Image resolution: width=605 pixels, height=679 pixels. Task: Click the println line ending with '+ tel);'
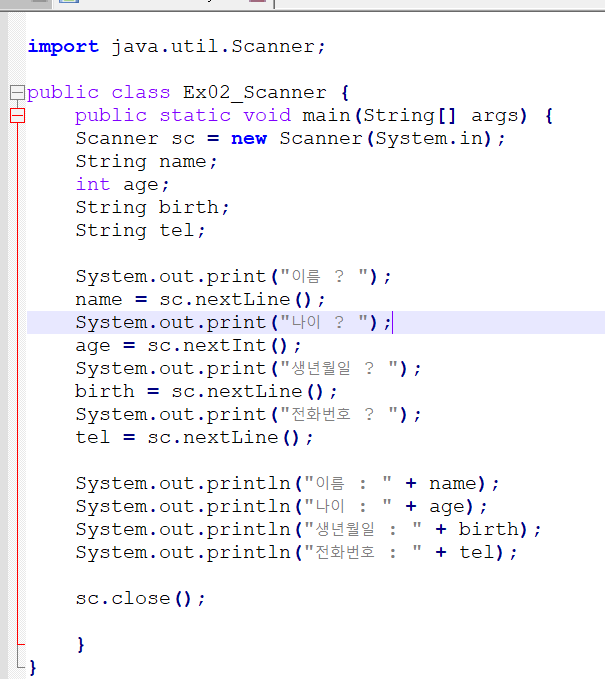[296, 553]
